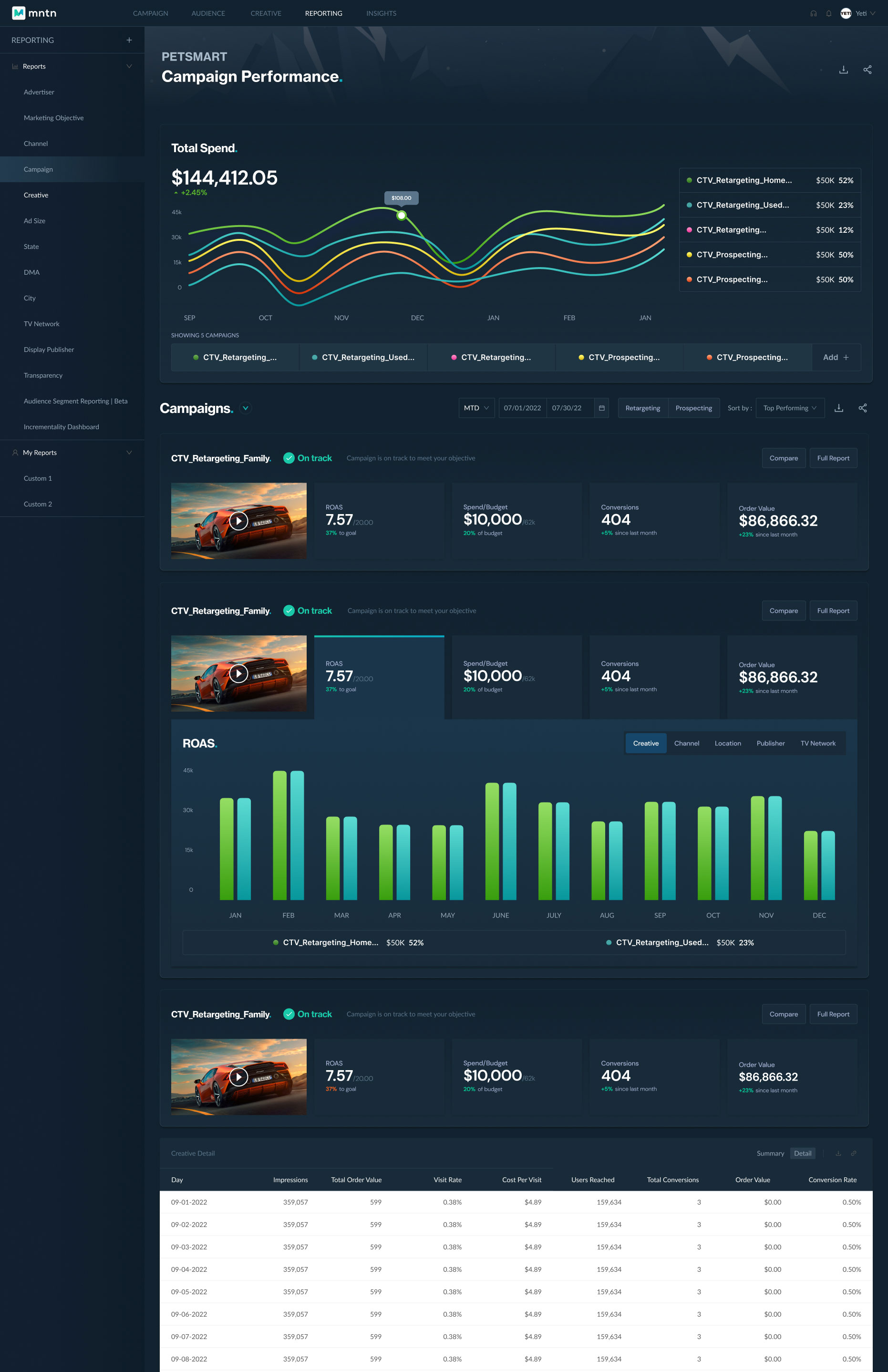Go to the INSIGHTS top navigation tab
Image resolution: width=888 pixels, height=1372 pixels.
(381, 13)
